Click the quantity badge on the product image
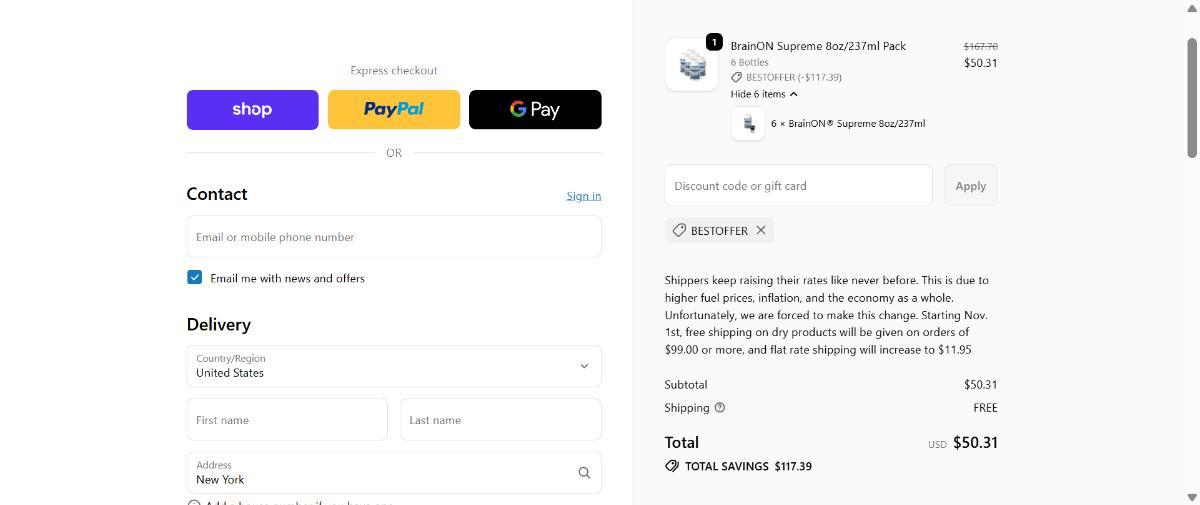1200x505 pixels. [x=714, y=42]
